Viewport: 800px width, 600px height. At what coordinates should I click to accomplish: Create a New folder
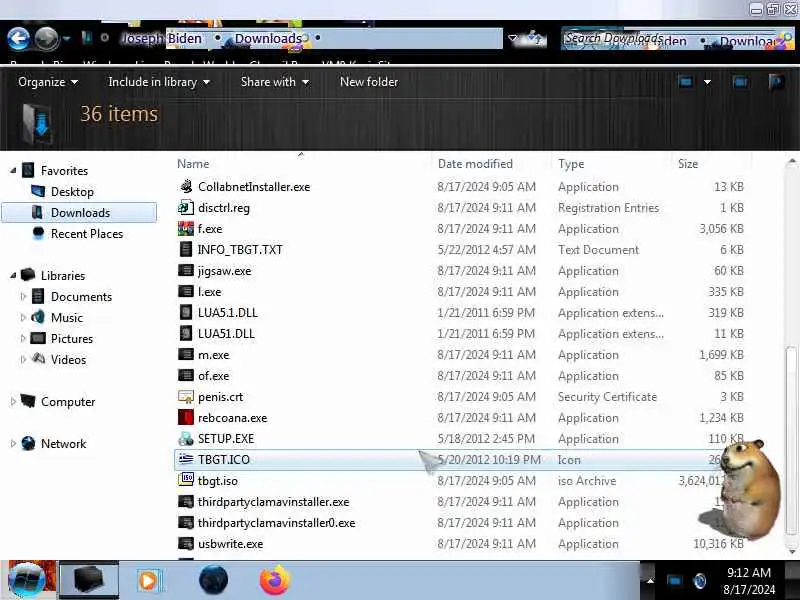pos(369,82)
